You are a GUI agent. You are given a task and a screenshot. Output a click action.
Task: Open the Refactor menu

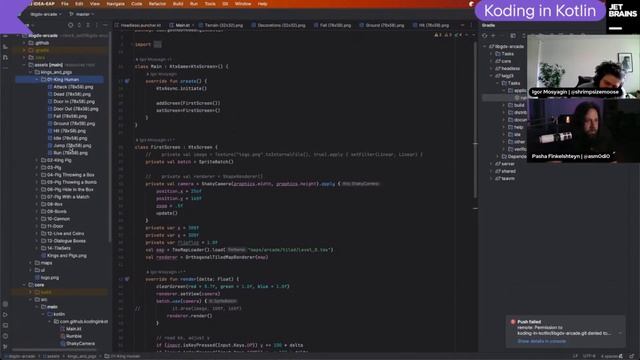pyautogui.click(x=157, y=4)
